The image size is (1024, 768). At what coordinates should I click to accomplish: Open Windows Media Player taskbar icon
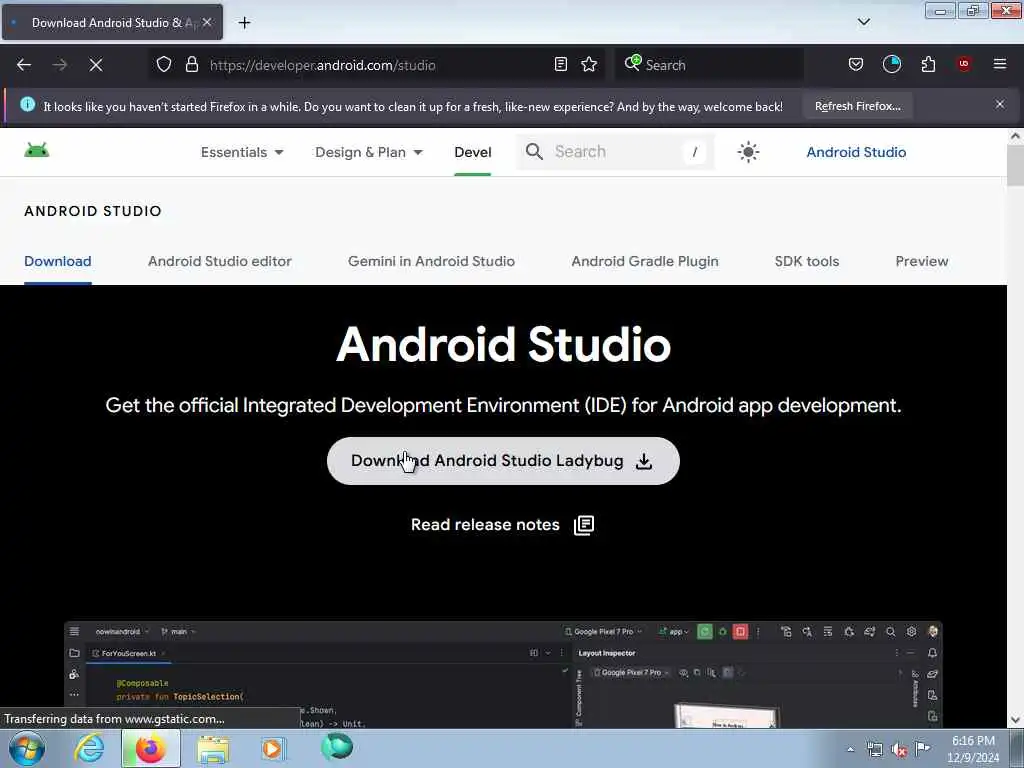click(273, 748)
